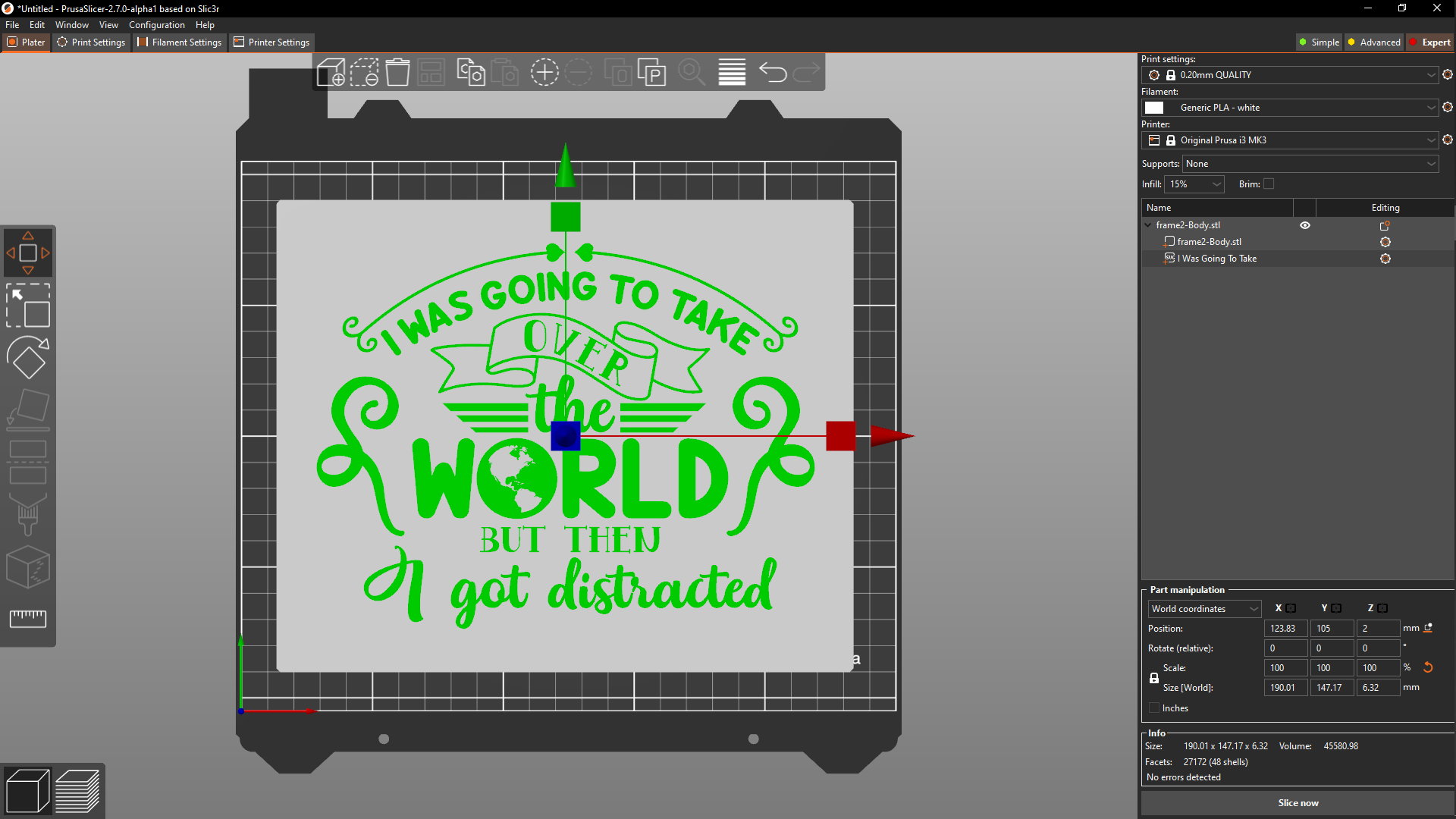Split the model to parts
Image resolution: width=1456 pixels, height=819 pixels.
click(653, 73)
